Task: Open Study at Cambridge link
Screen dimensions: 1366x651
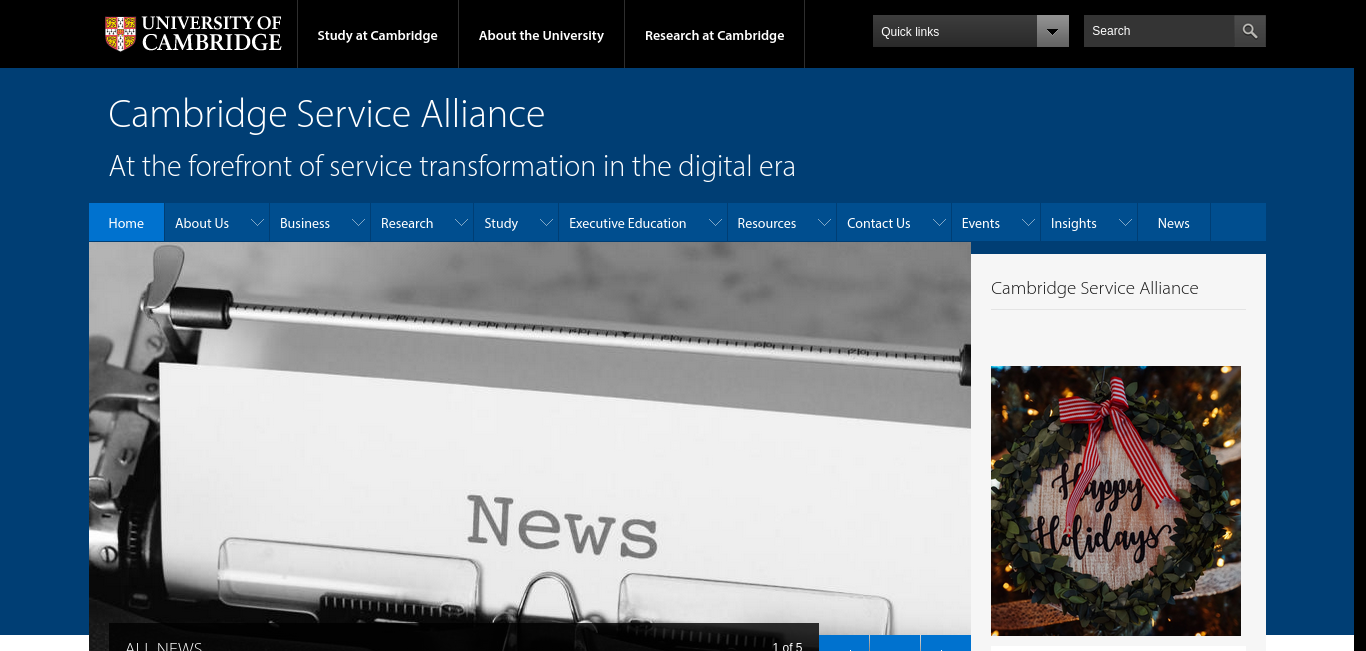Action: [x=378, y=35]
